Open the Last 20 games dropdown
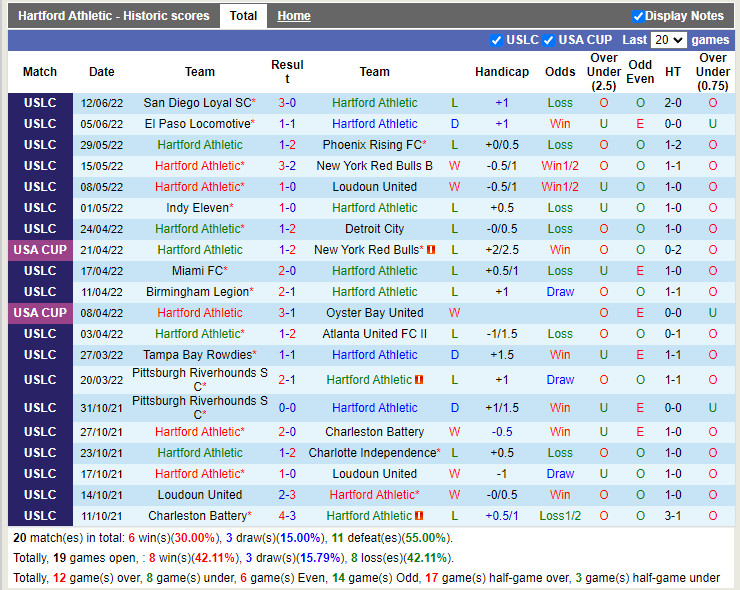Image resolution: width=740 pixels, height=590 pixels. click(668, 40)
